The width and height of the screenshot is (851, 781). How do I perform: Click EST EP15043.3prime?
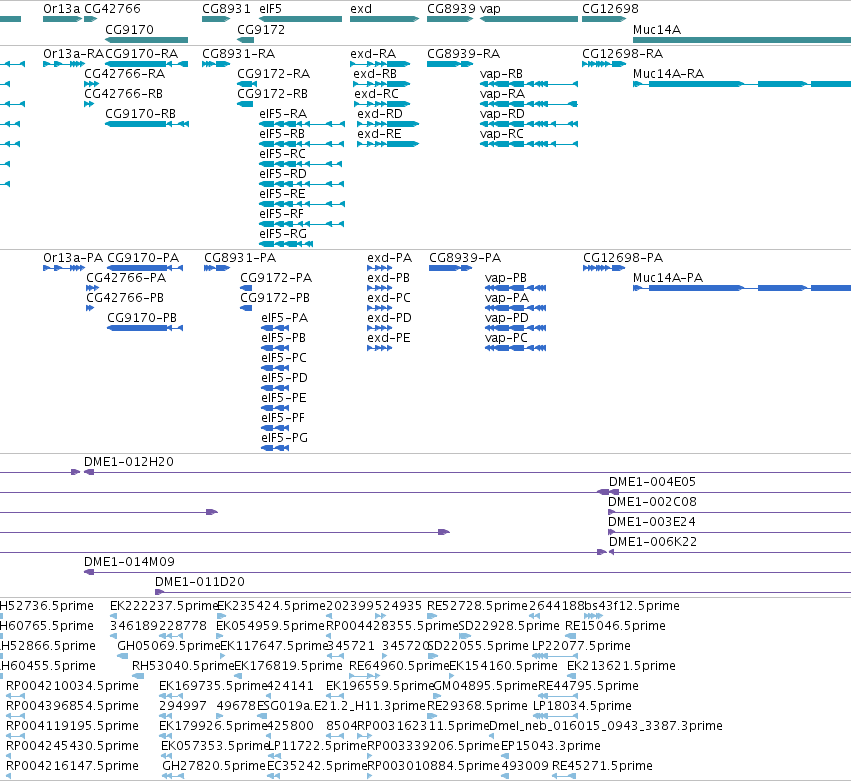click(x=505, y=756)
